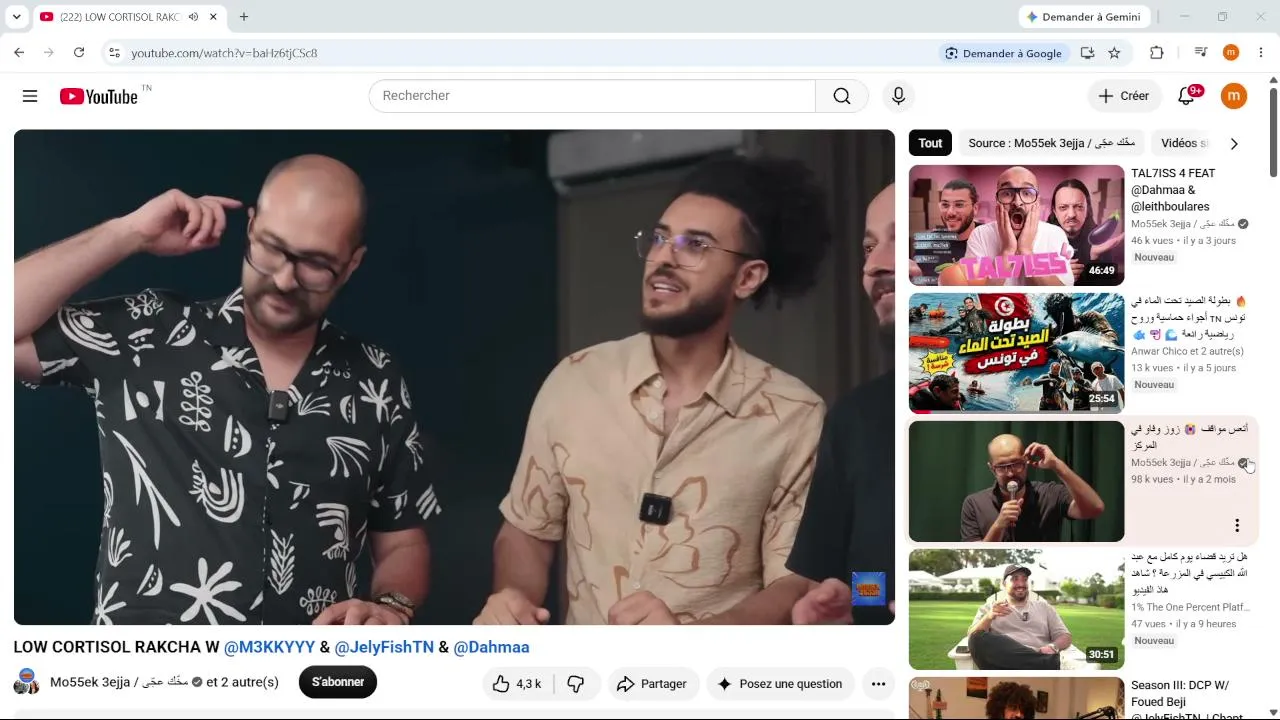Open the @JelyFishTN channel link
Viewport: 1280px width, 720px height.
click(384, 647)
